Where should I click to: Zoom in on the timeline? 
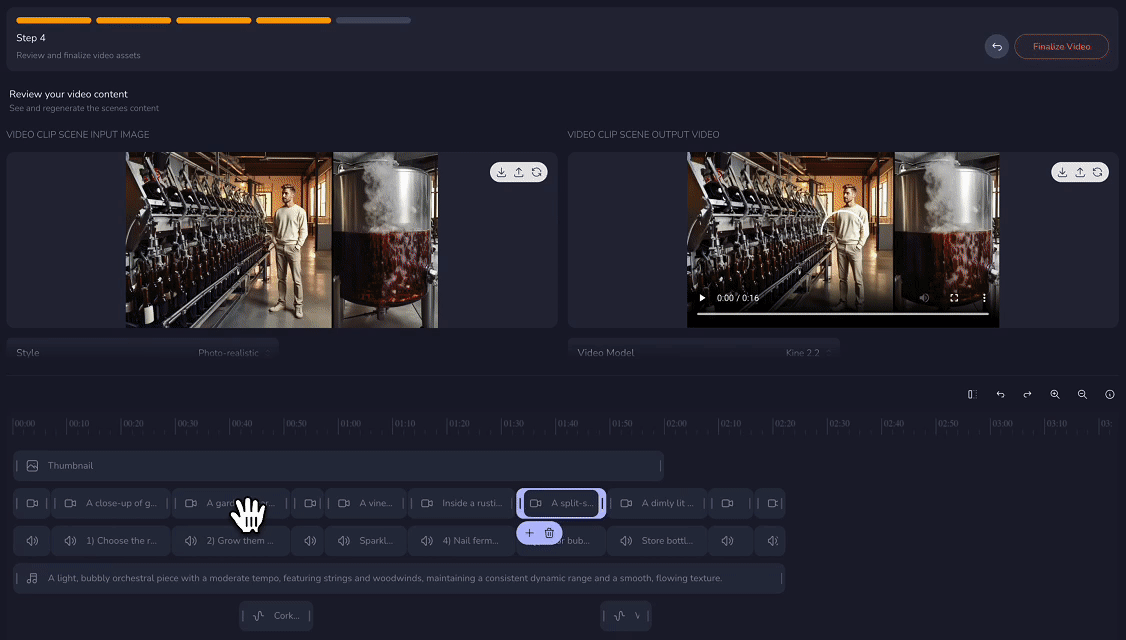[1055, 395]
